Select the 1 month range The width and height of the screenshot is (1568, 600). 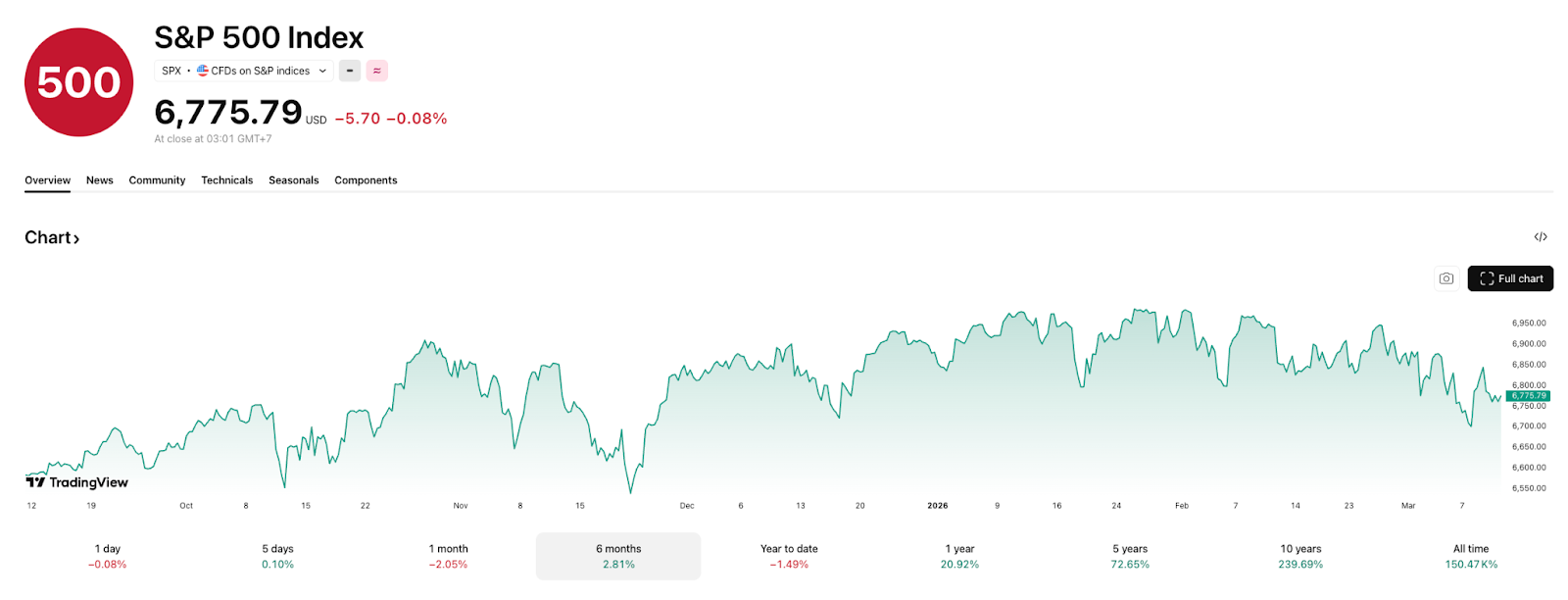point(448,556)
